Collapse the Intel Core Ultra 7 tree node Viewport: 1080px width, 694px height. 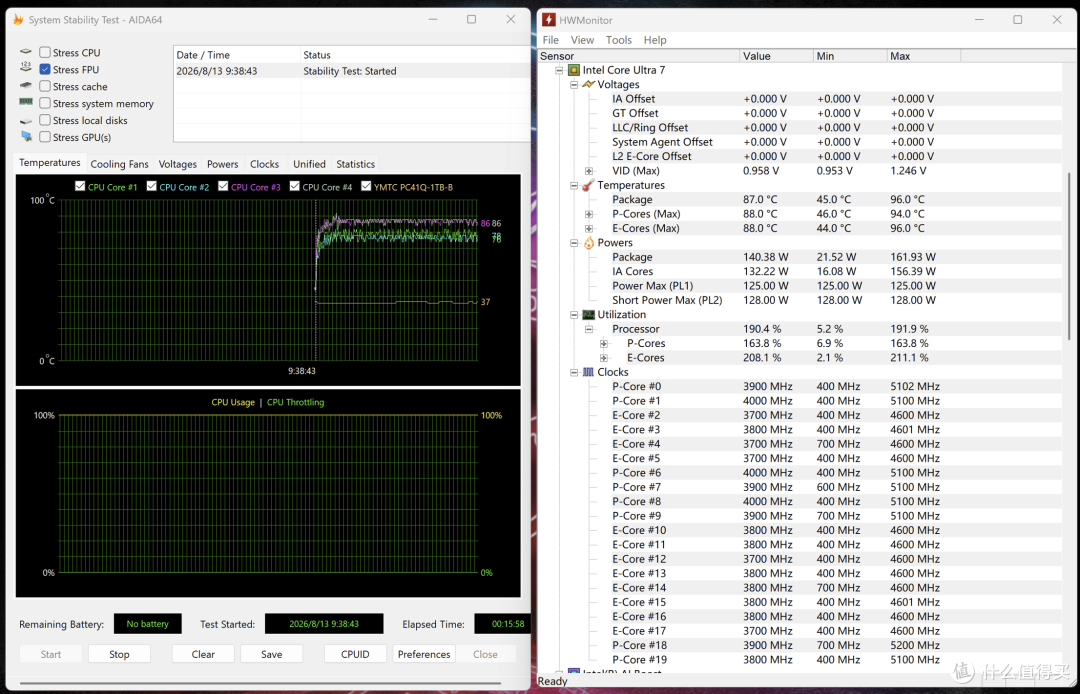click(x=559, y=70)
